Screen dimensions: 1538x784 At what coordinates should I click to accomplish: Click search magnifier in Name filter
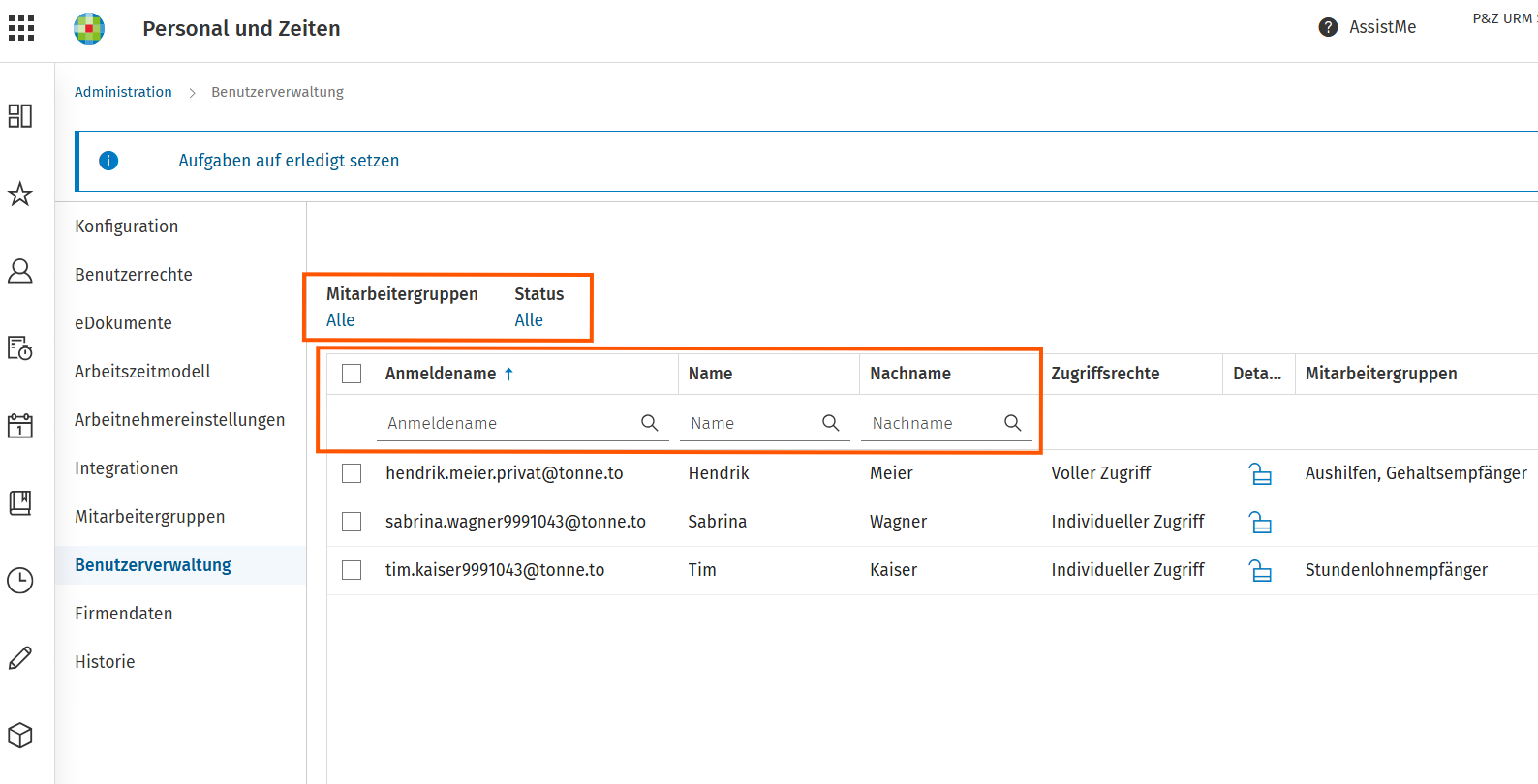831,423
